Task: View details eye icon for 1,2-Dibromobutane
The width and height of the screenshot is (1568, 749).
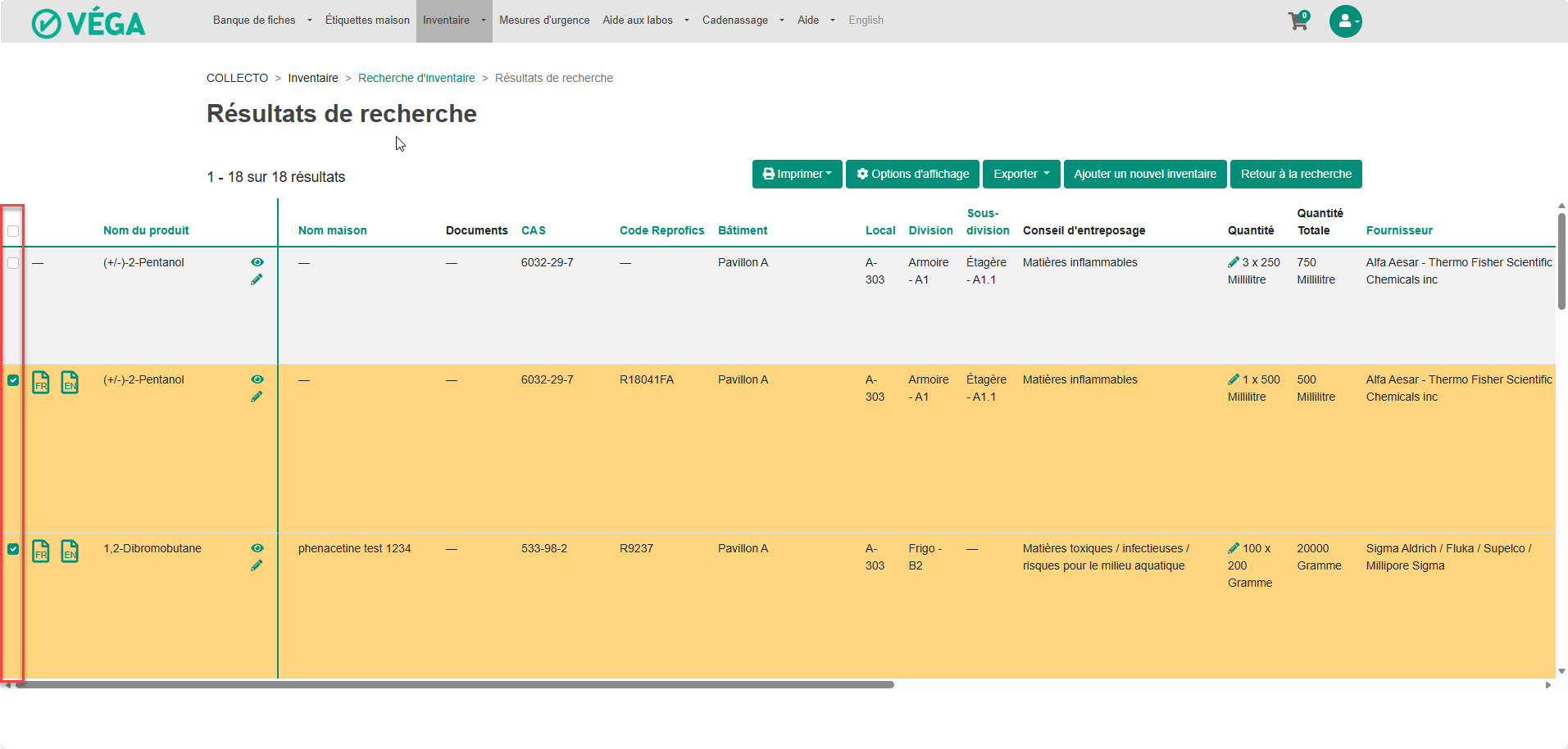Action: coord(257,548)
